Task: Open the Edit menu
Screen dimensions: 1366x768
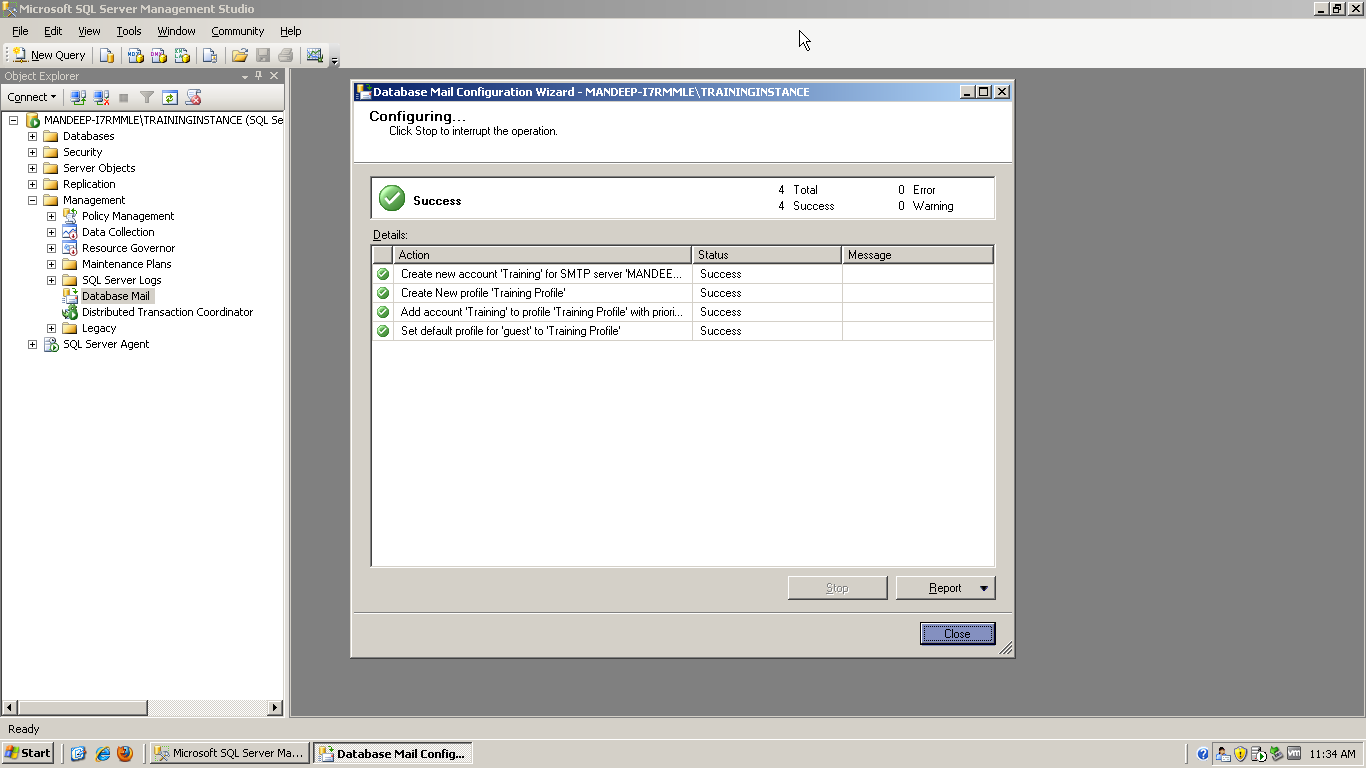Action: click(53, 31)
